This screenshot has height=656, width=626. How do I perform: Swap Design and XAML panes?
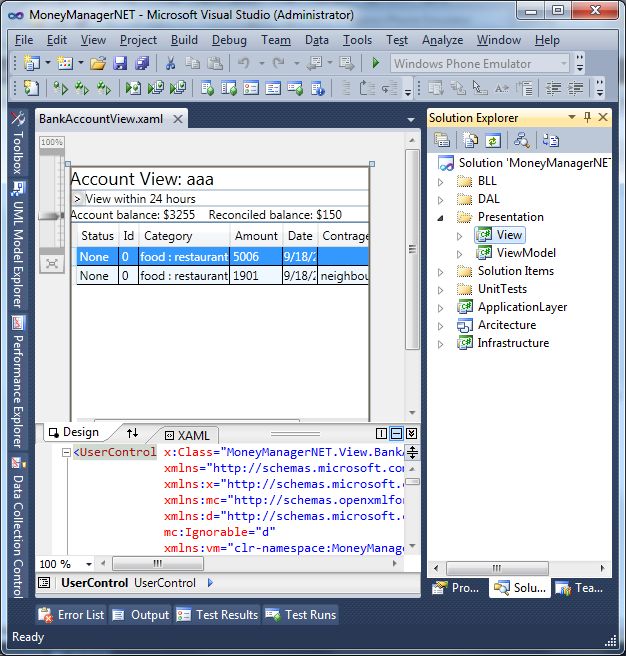coord(133,433)
